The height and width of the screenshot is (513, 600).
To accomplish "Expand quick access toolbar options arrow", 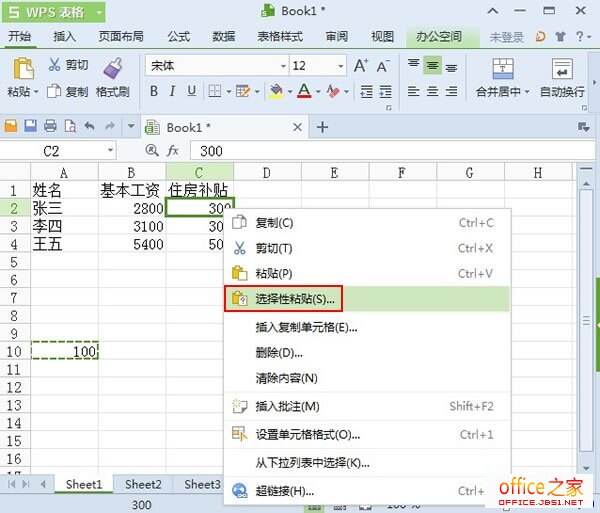I will pyautogui.click(x=131, y=126).
